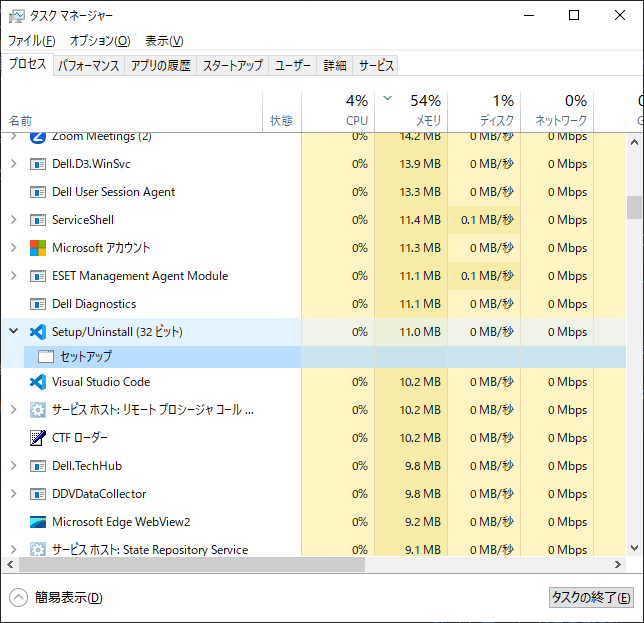This screenshot has width=644, height=623.
Task: Expand the Microsoft アカウント process
Action: [14, 248]
